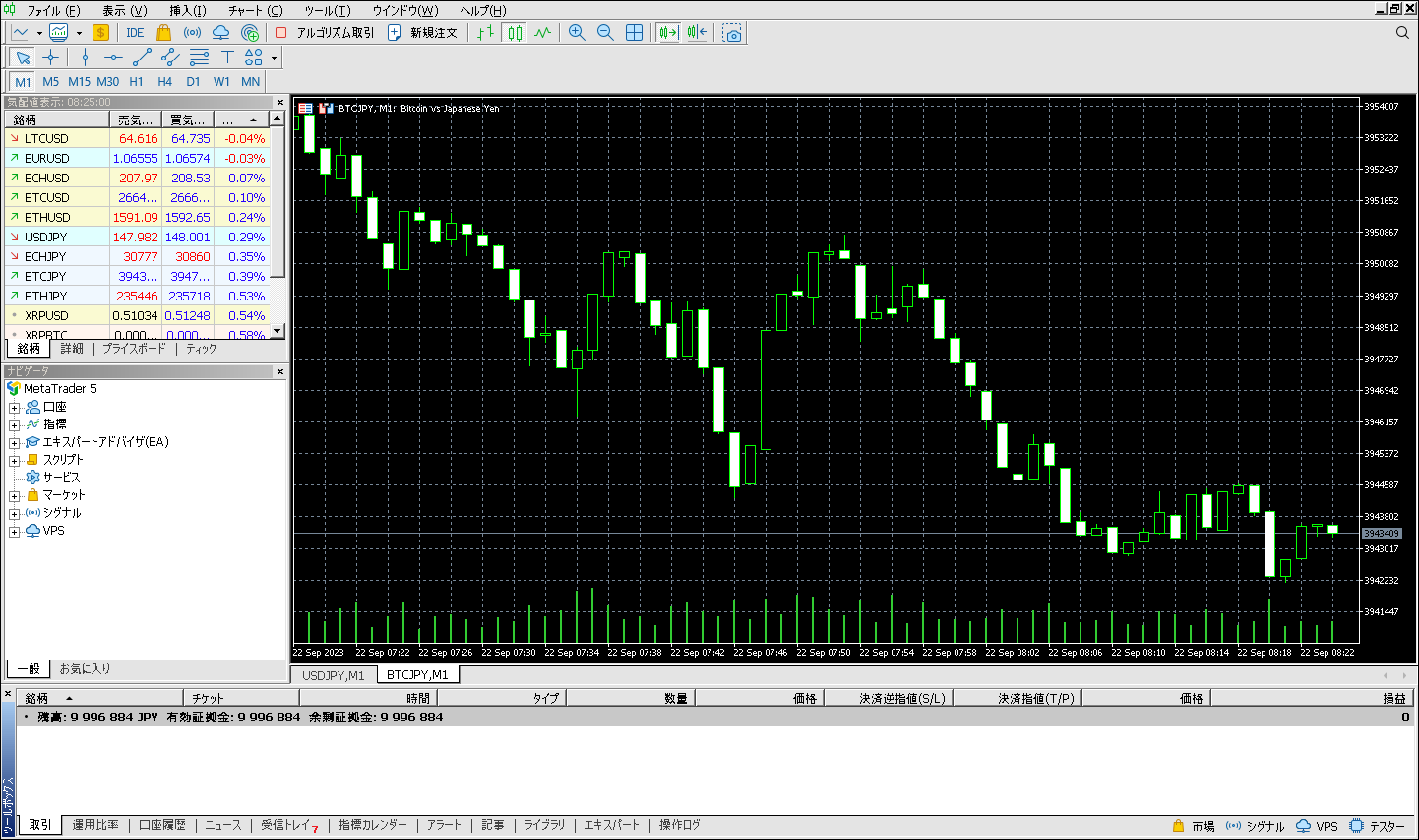Image resolution: width=1419 pixels, height=840 pixels.
Task: Click the search magnifier at top right
Action: (x=1402, y=33)
